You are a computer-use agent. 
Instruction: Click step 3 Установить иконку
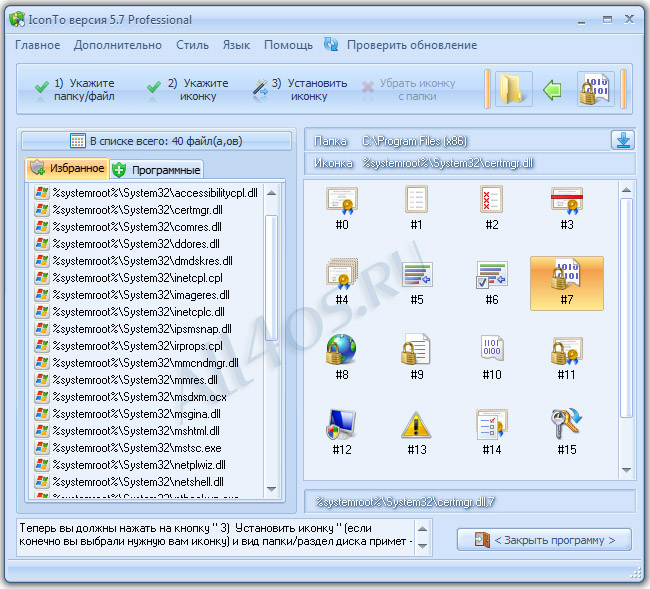[x=300, y=90]
